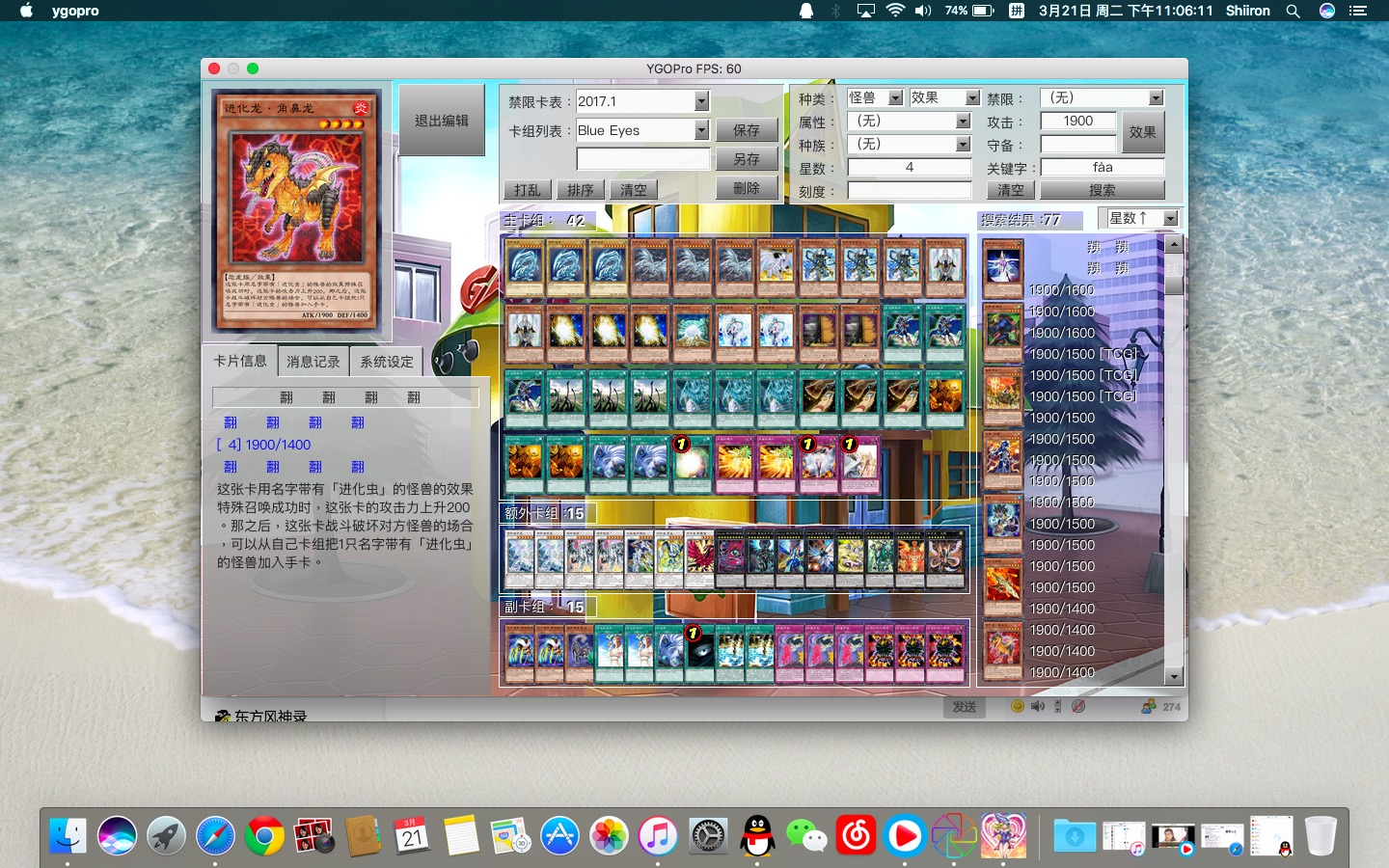The height and width of the screenshot is (868, 1389).
Task: Select the first card in the main deck
Action: point(524,267)
